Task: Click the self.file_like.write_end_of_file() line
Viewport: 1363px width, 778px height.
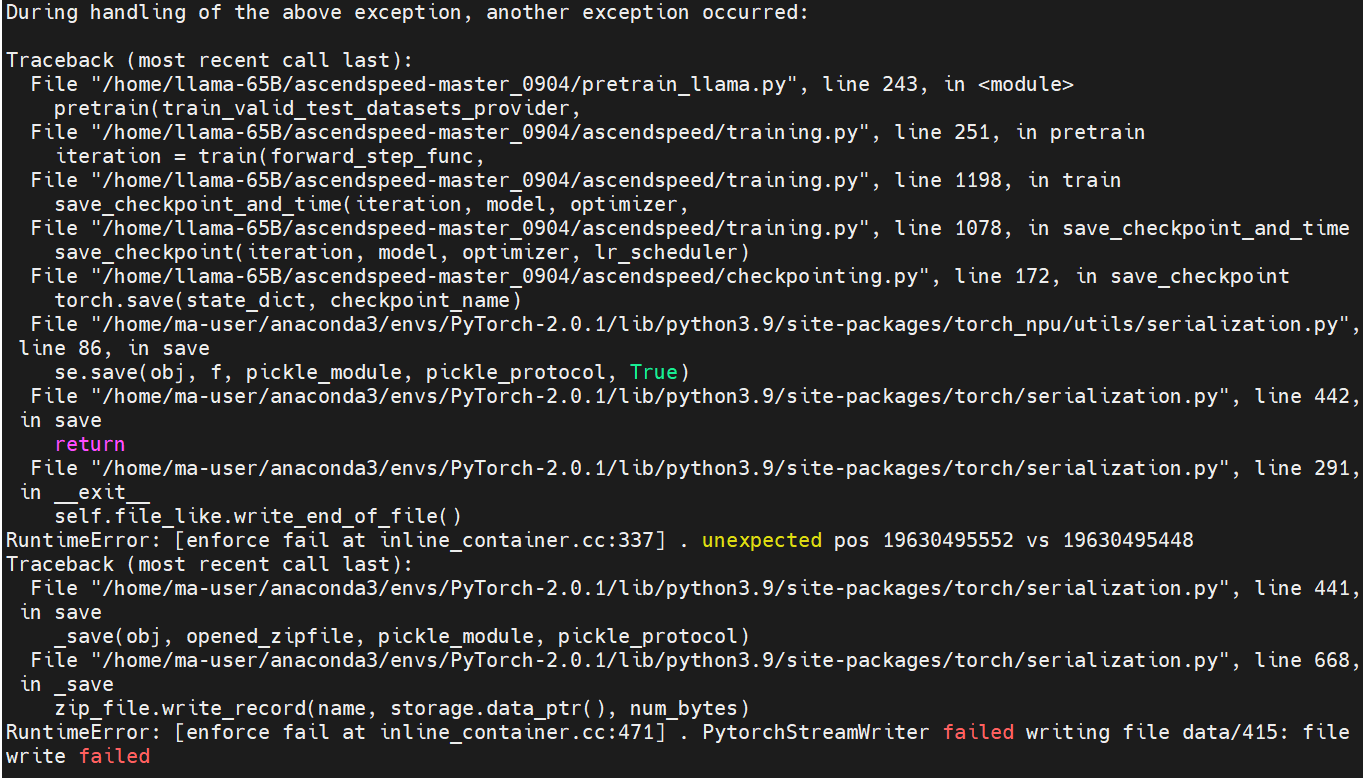Action: coord(258,517)
